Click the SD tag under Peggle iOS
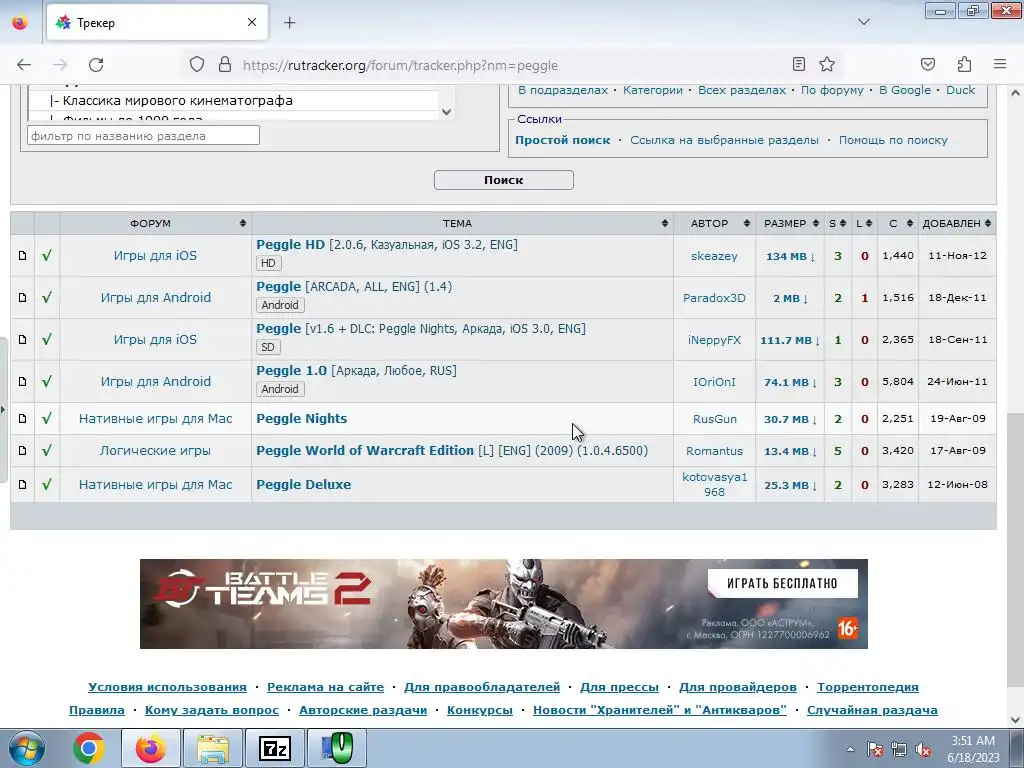 click(x=268, y=347)
